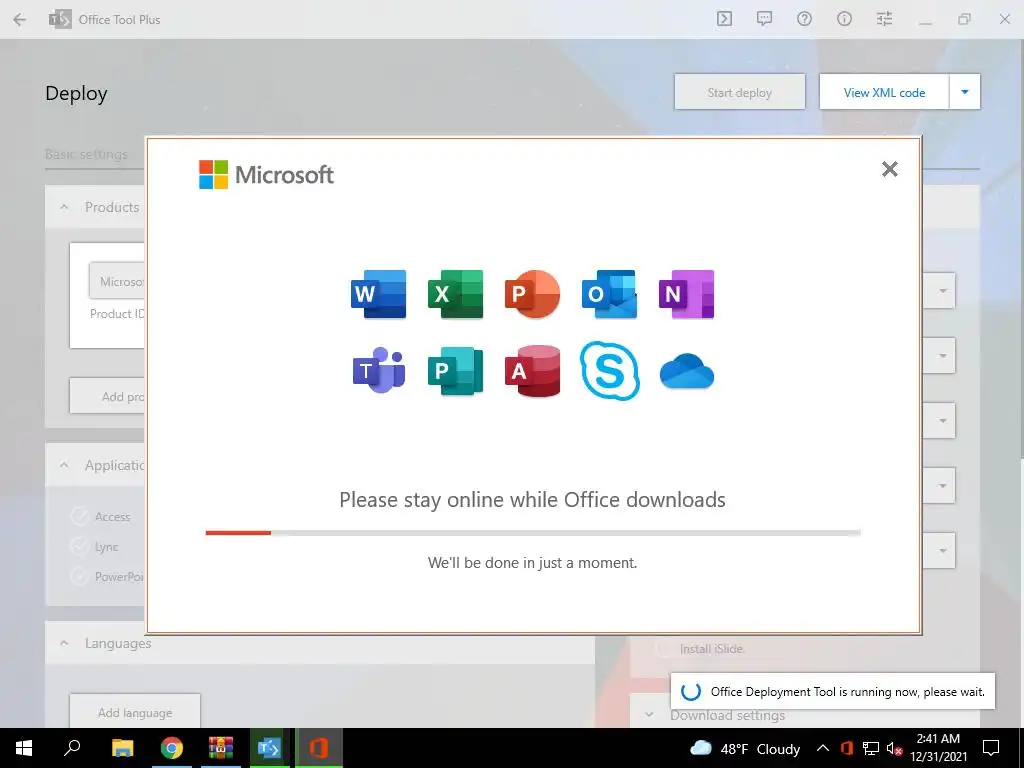Open the weather widget showing 48°F Cloudy

744,748
